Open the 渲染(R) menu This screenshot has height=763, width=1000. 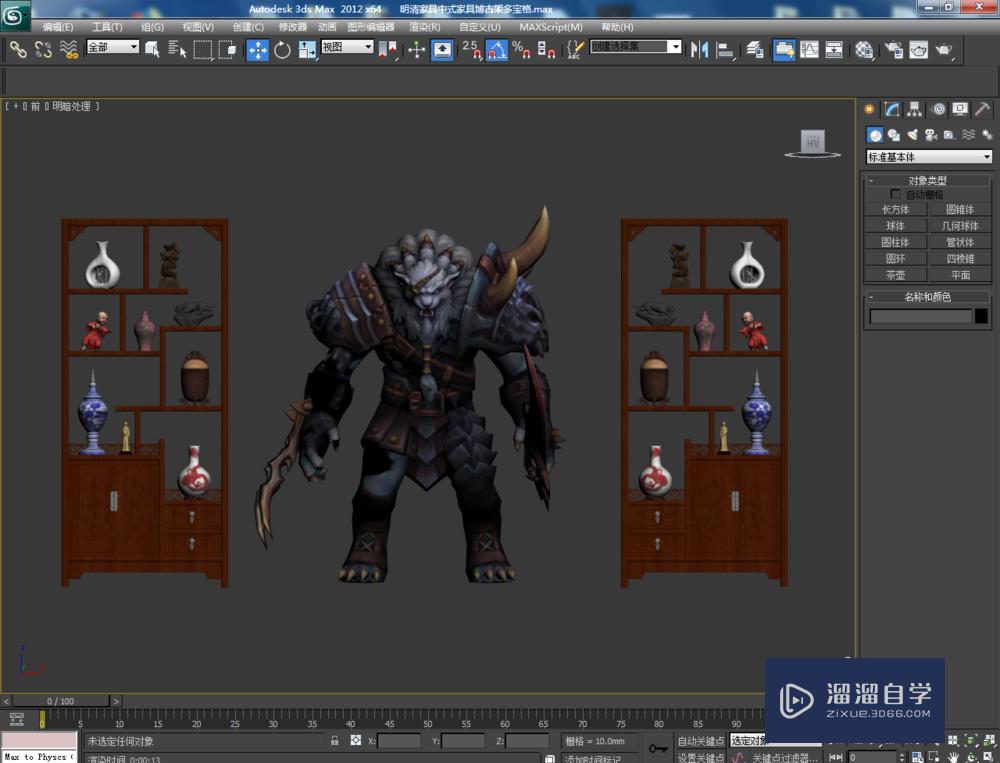coord(425,27)
